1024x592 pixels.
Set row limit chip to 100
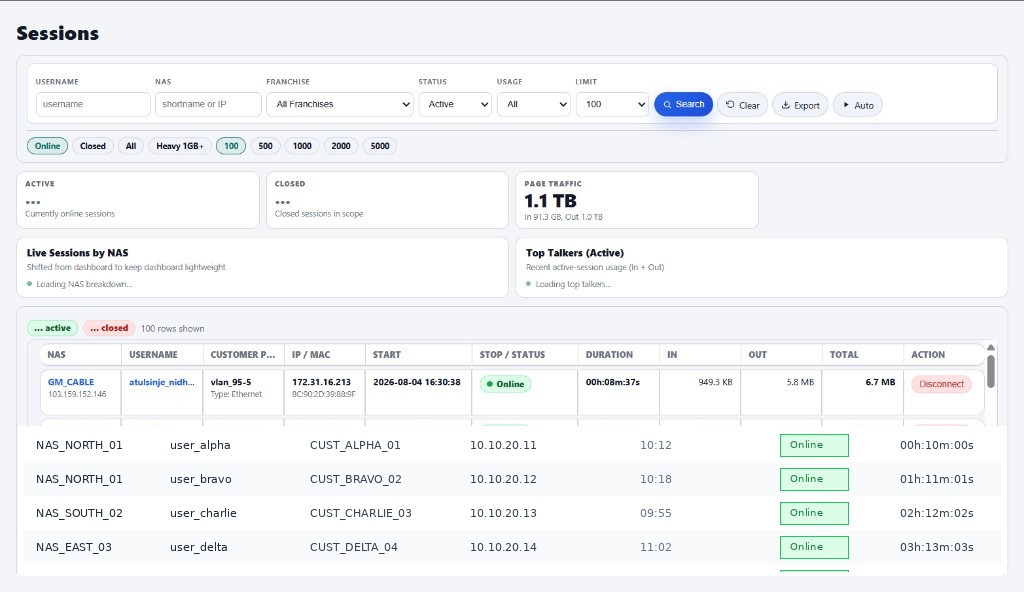tap(231, 146)
